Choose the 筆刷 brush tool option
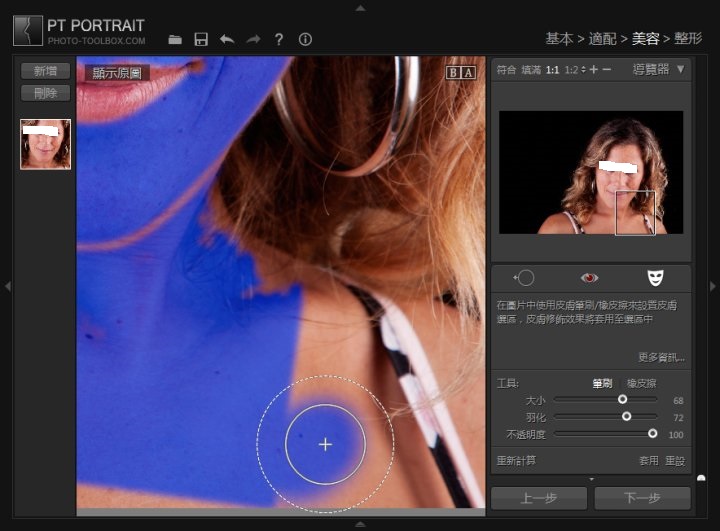This screenshot has height=531, width=720. [x=602, y=383]
